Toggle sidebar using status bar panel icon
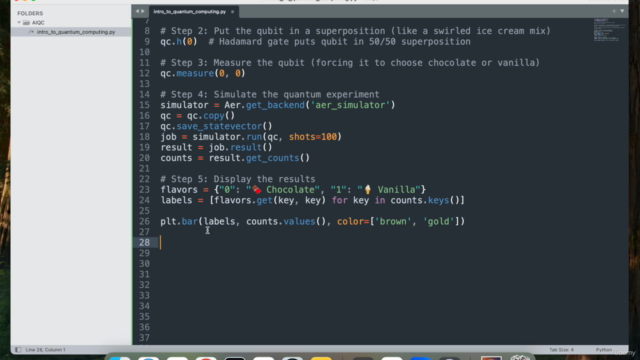 [18, 350]
